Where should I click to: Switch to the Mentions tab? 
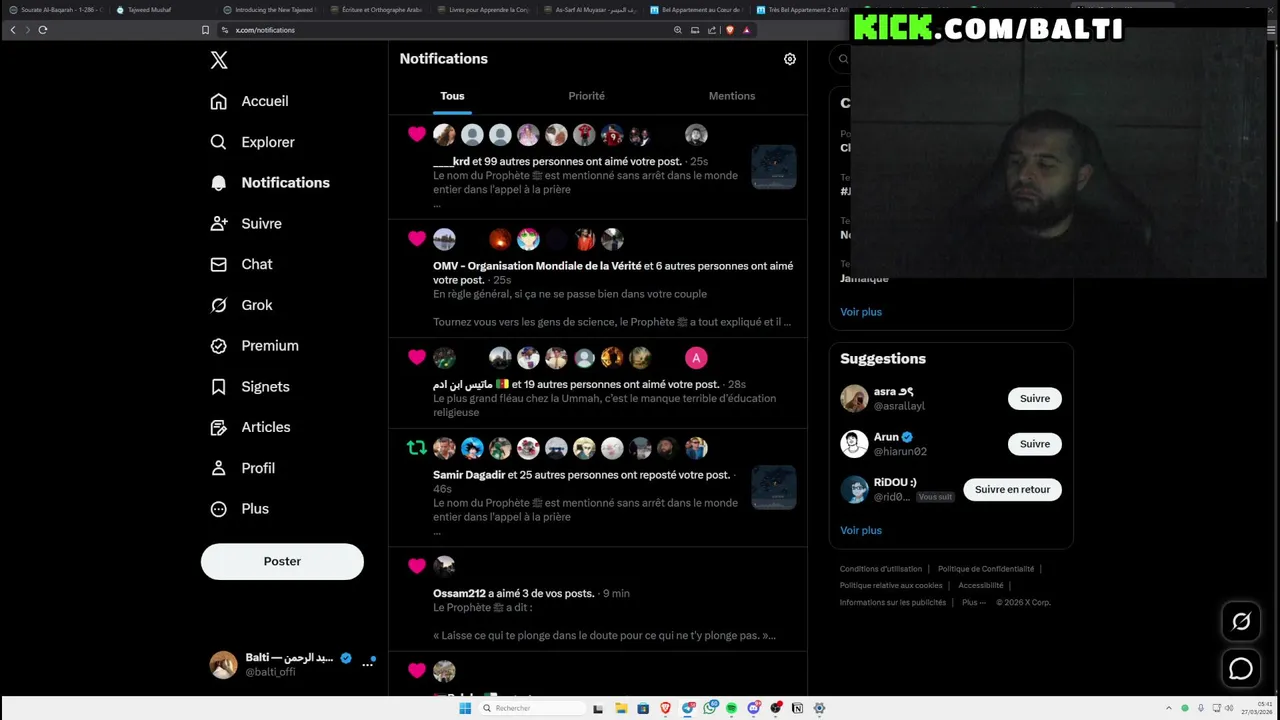732,96
